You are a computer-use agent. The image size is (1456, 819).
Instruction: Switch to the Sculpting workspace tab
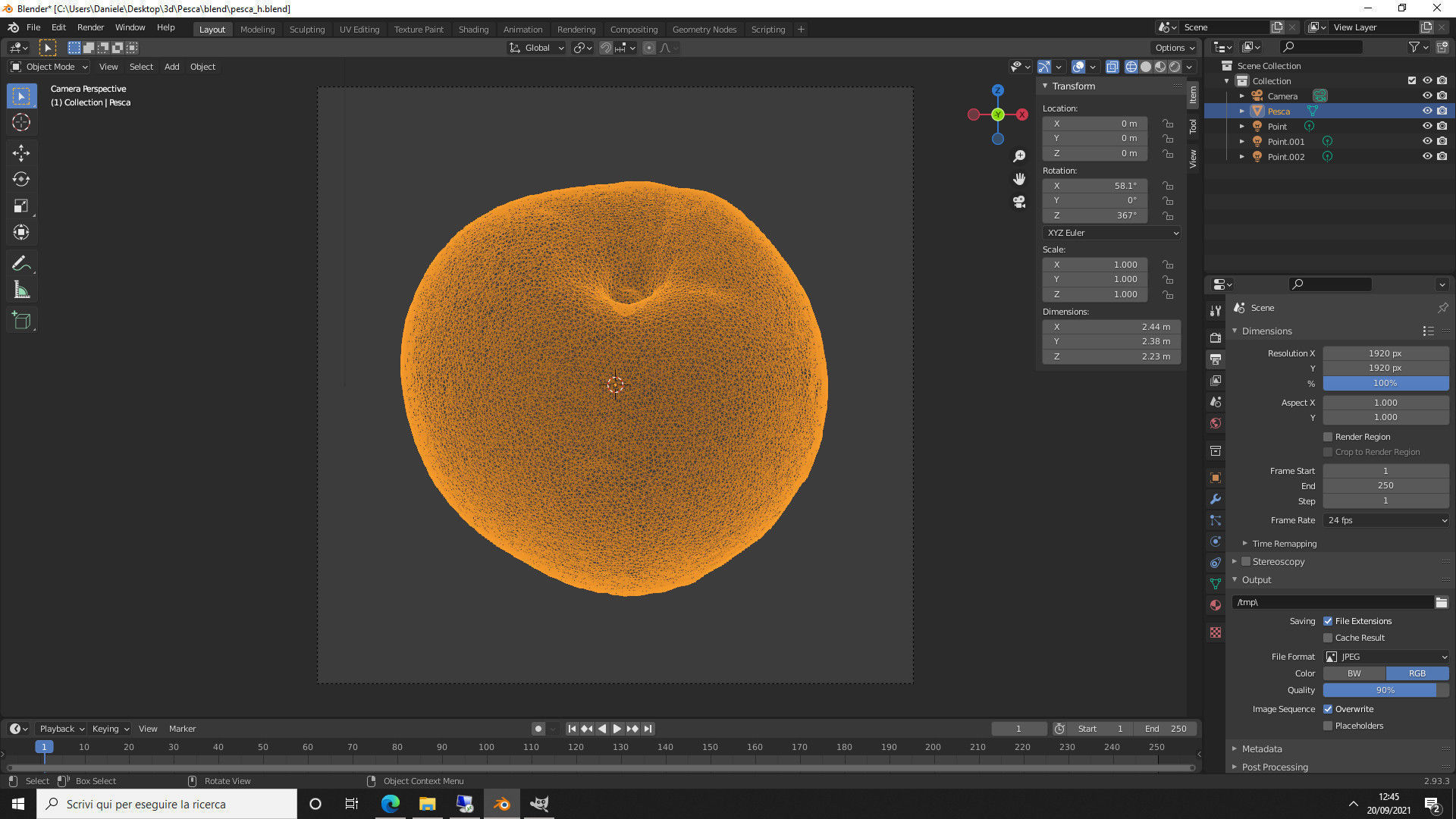tap(306, 29)
